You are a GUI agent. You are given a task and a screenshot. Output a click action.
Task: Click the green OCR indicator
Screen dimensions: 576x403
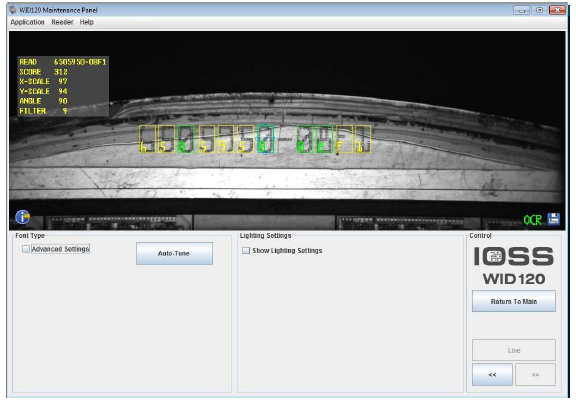coord(533,220)
